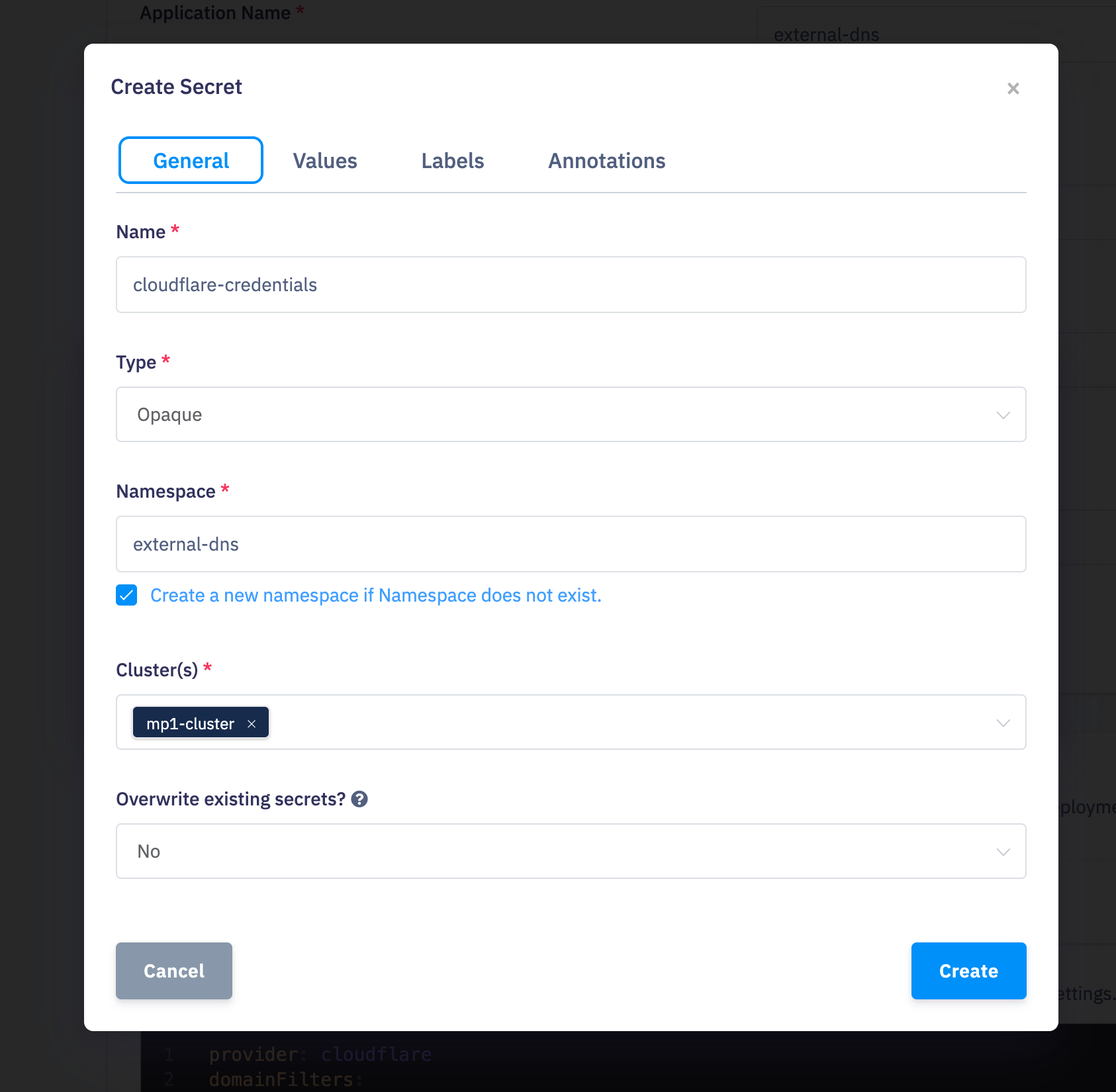Open help for Overwrite existing secrets
The height and width of the screenshot is (1092, 1116).
click(359, 799)
